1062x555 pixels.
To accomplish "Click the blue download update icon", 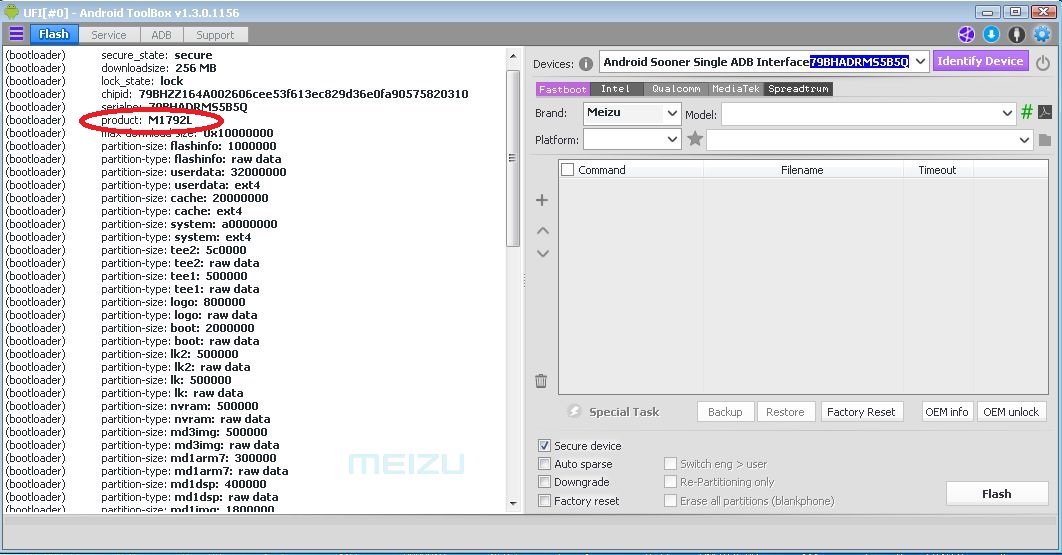I will (992, 35).
